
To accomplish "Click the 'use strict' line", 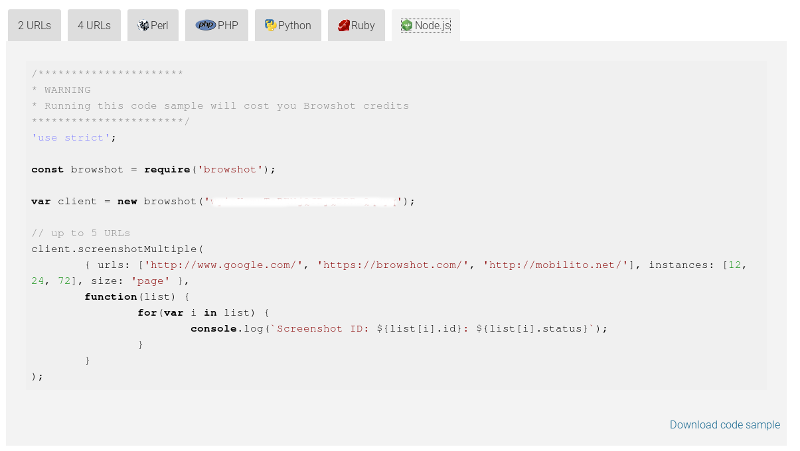I will [x=74, y=138].
